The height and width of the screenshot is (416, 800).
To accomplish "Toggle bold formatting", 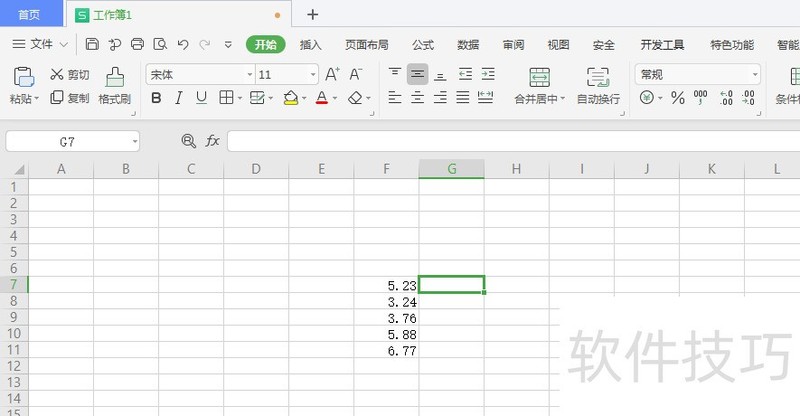I will (x=156, y=97).
